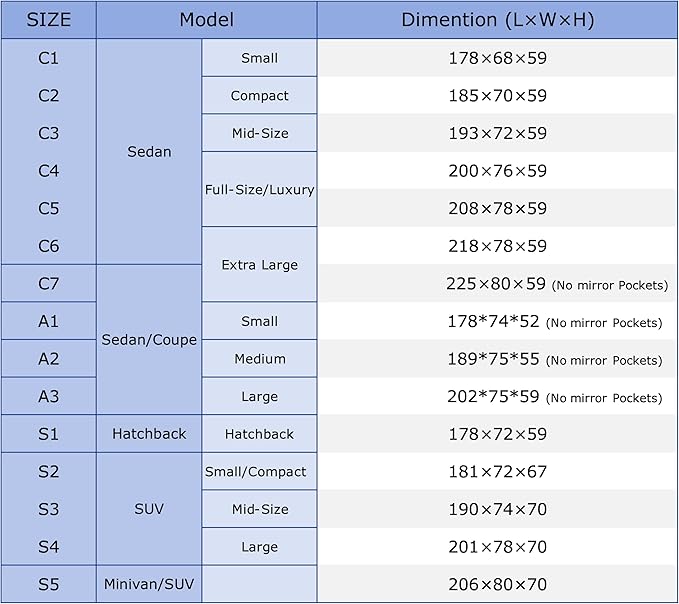Select size C1 cell
The image size is (679, 604).
click(x=48, y=58)
